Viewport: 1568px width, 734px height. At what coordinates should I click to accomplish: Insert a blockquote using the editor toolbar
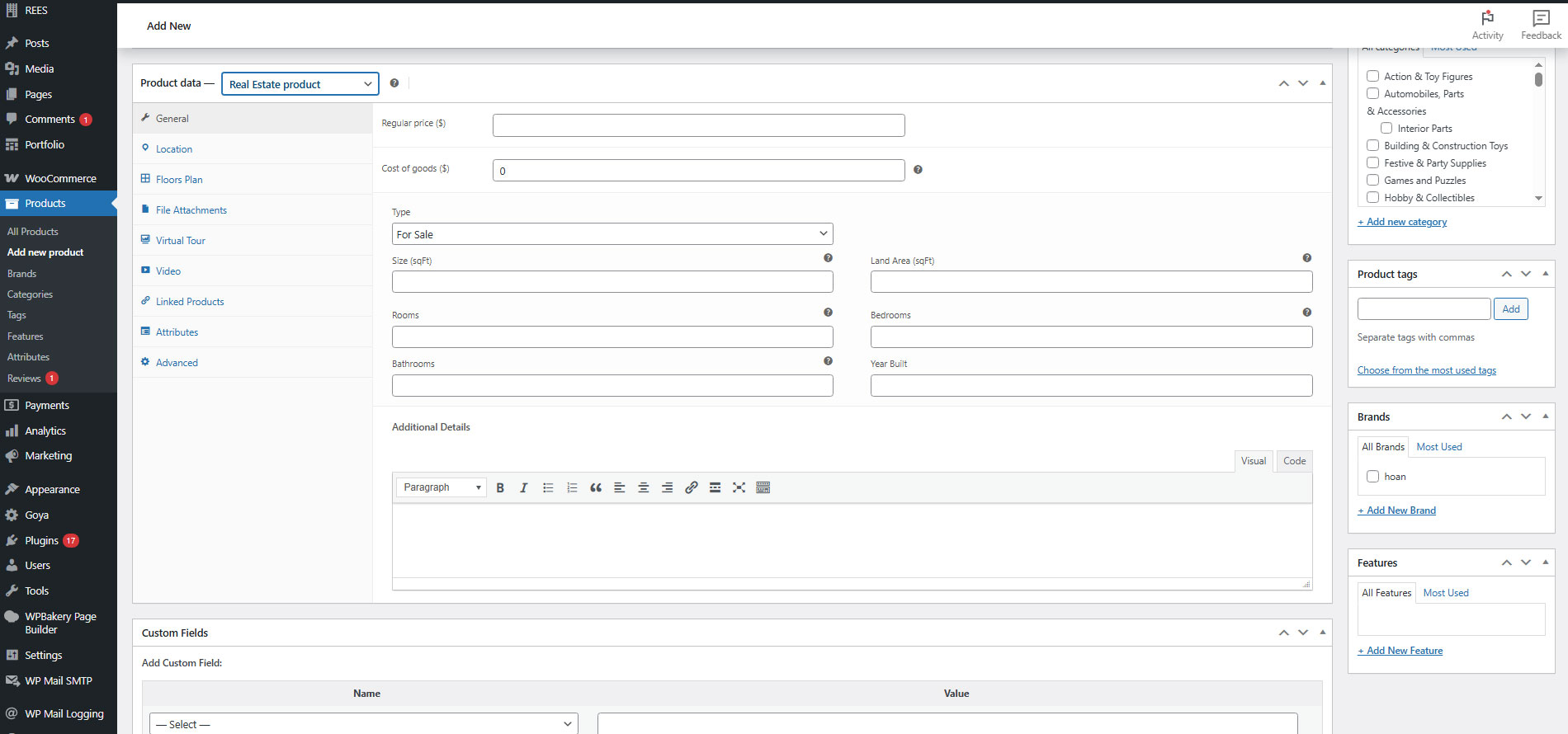click(596, 487)
